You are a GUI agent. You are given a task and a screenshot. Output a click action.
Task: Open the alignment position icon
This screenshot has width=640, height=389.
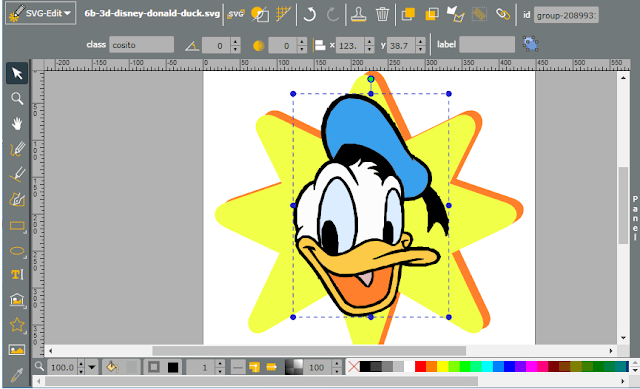tap(319, 45)
